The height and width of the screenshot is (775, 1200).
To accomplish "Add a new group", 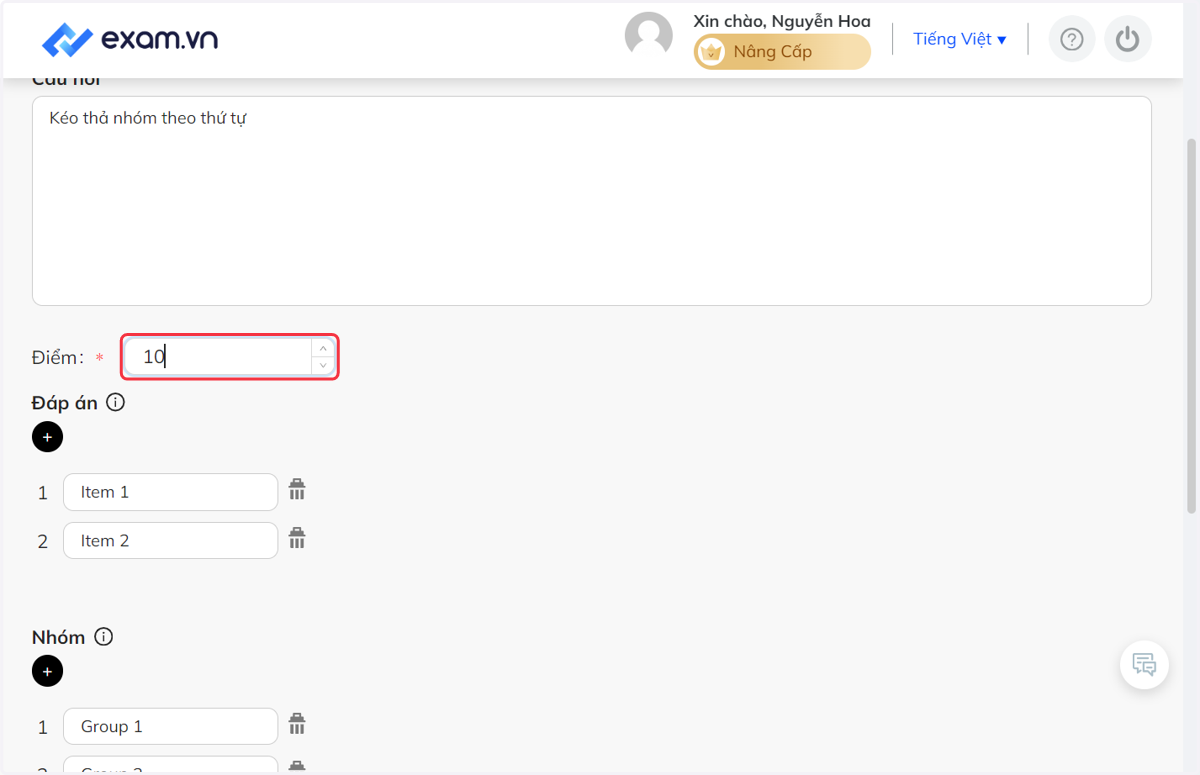I will [47, 671].
